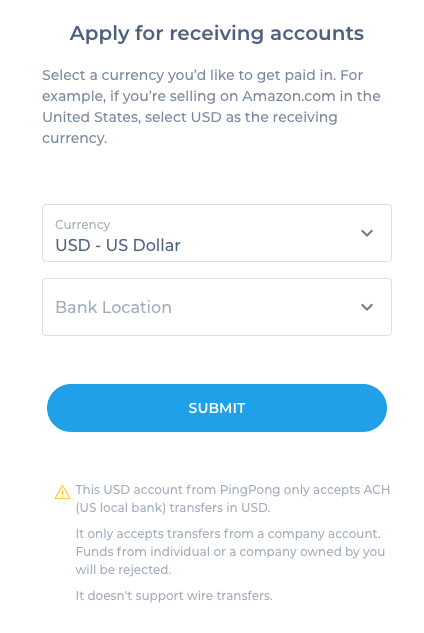This screenshot has width=424, height=633.
Task: Click the '(US local bank) transfers in USD.' line
Action: pos(173,507)
